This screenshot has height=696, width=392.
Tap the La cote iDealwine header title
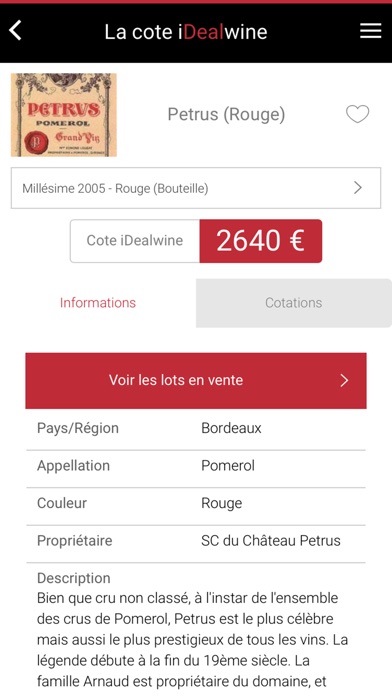coord(186,32)
